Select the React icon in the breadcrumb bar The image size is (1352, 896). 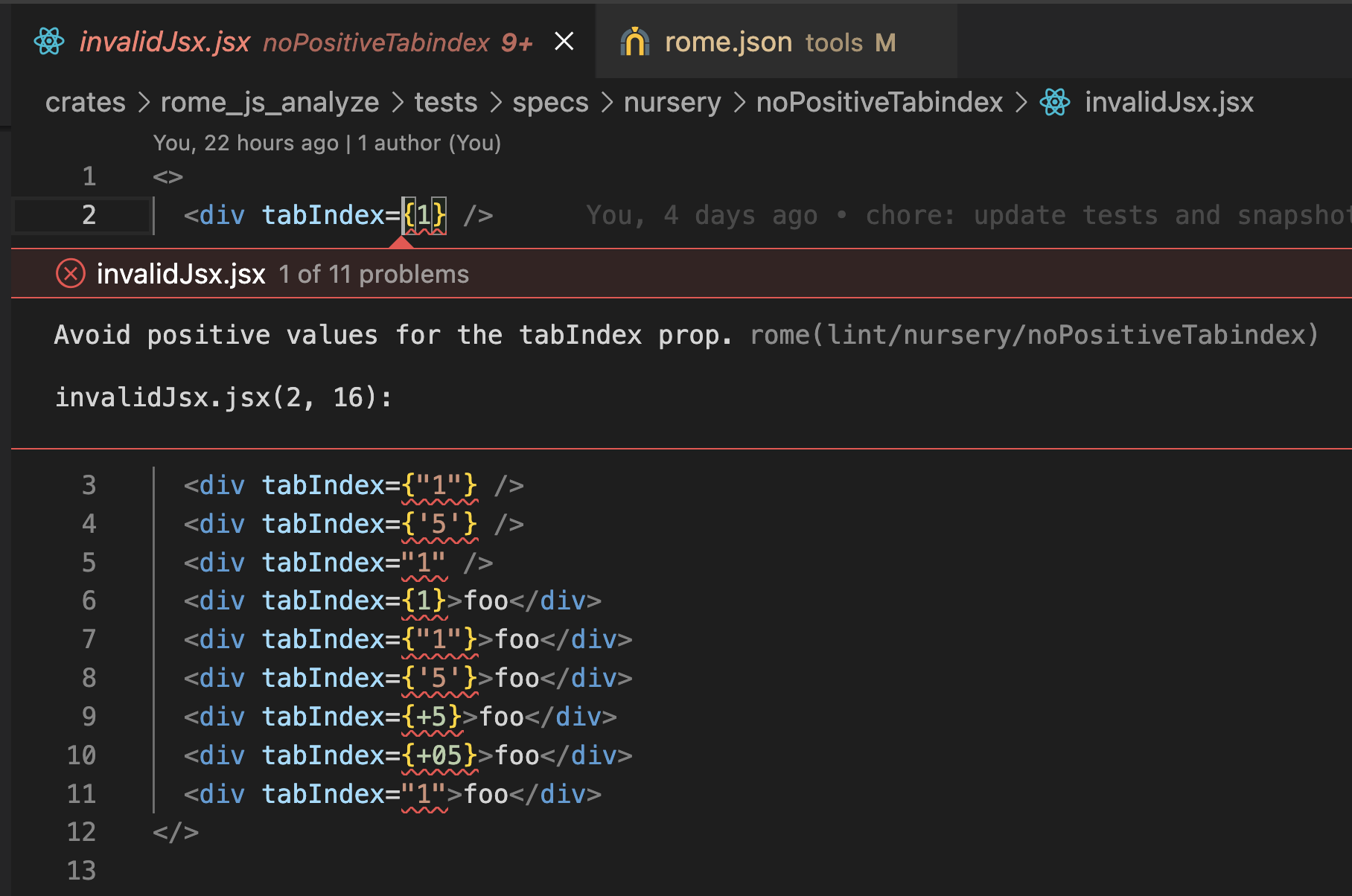pos(1054,101)
